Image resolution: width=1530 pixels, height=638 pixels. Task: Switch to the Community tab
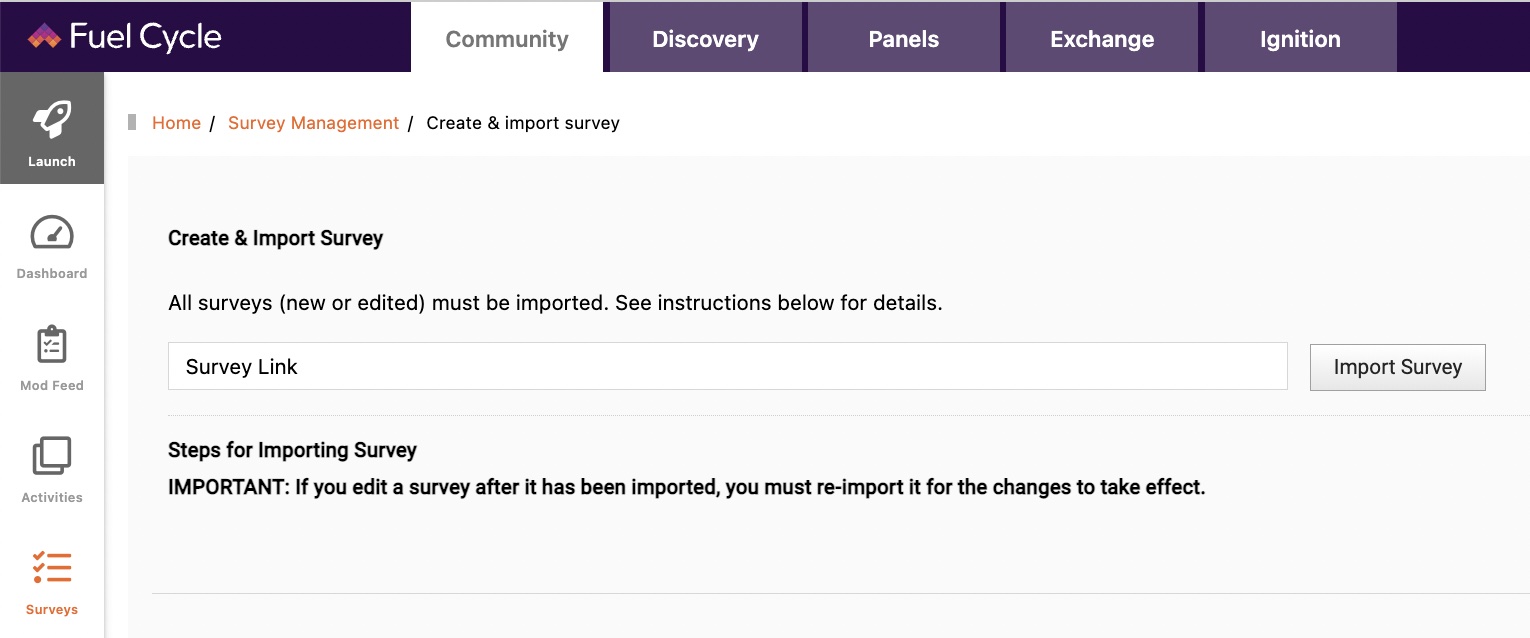pyautogui.click(x=507, y=39)
